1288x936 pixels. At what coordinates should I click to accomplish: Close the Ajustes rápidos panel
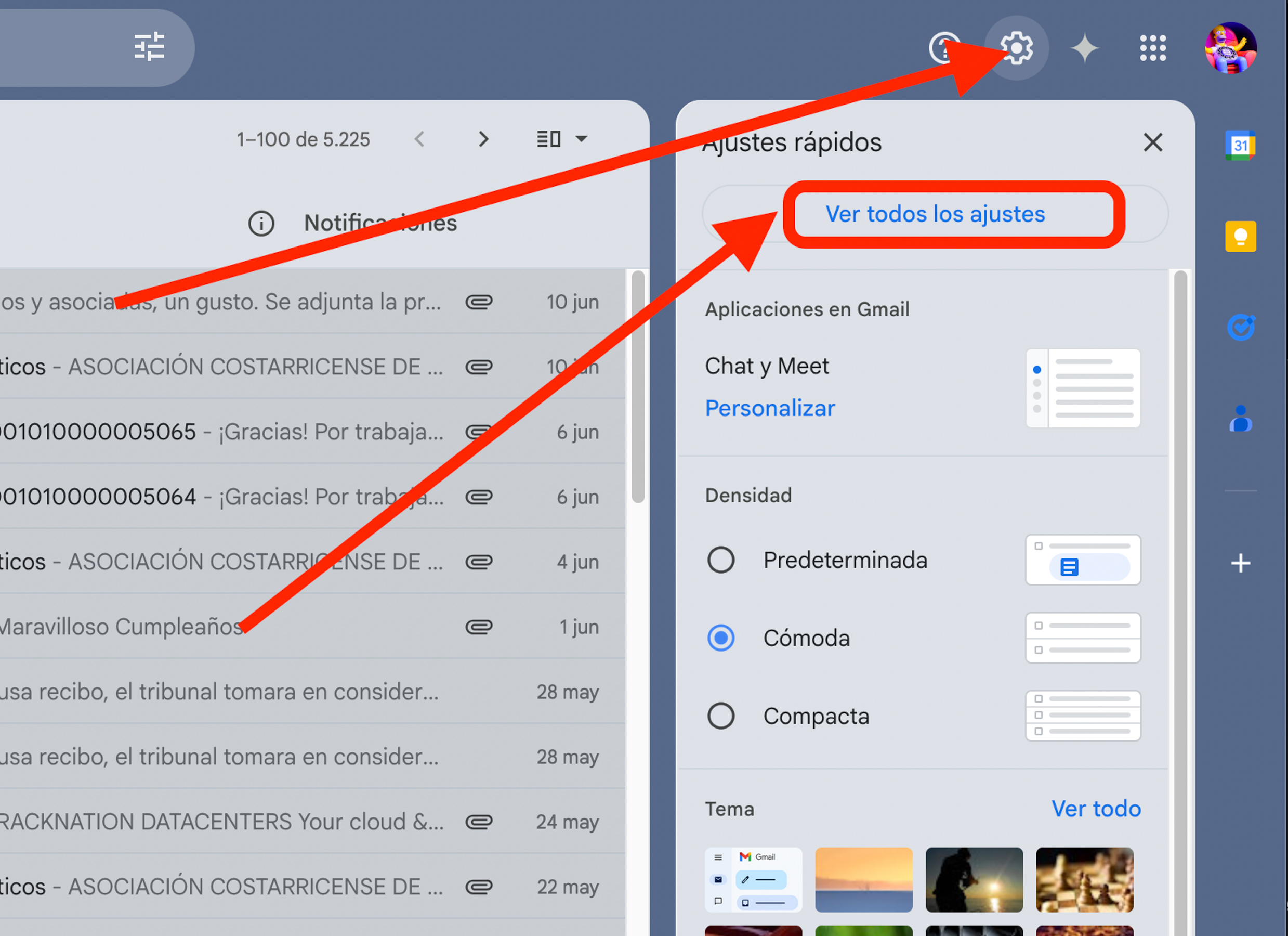pyautogui.click(x=1152, y=142)
